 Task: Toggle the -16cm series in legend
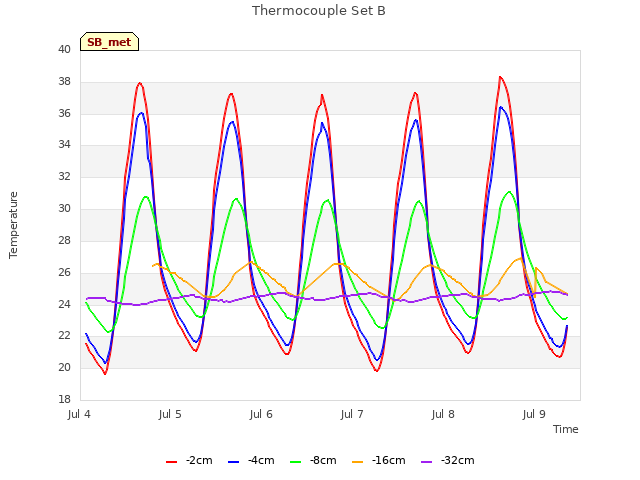[x=378, y=460]
